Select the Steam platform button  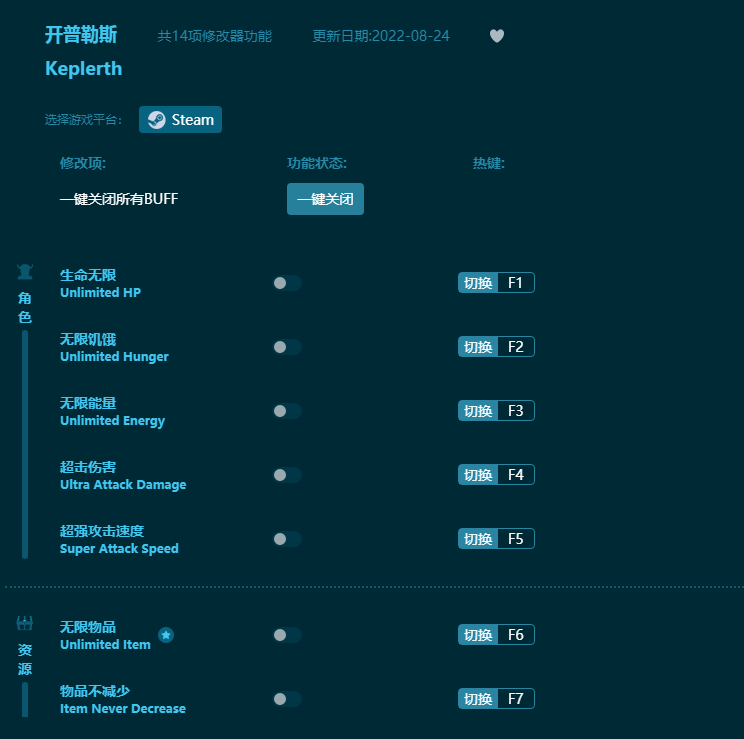(180, 120)
